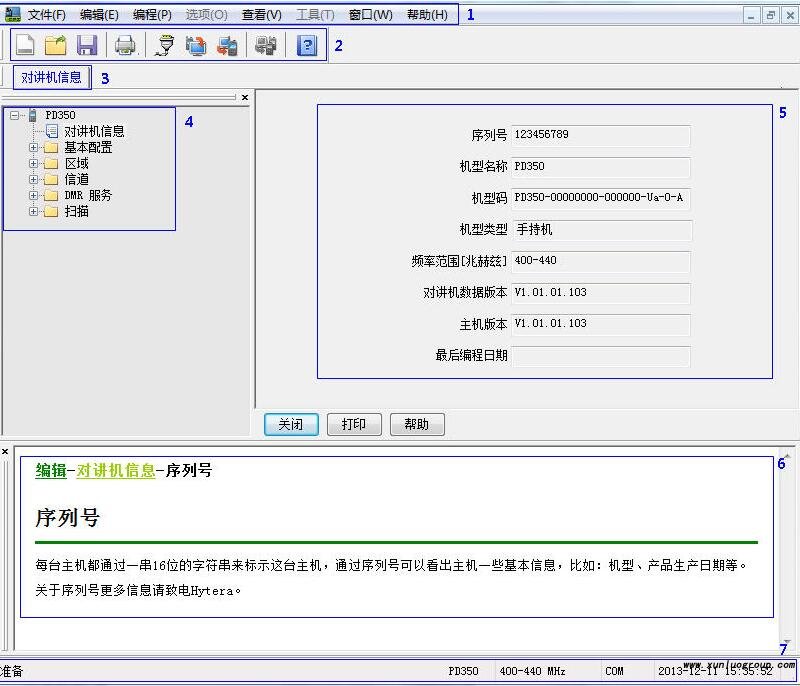
Task: Open the serial port cable icon
Action: (x=164, y=45)
